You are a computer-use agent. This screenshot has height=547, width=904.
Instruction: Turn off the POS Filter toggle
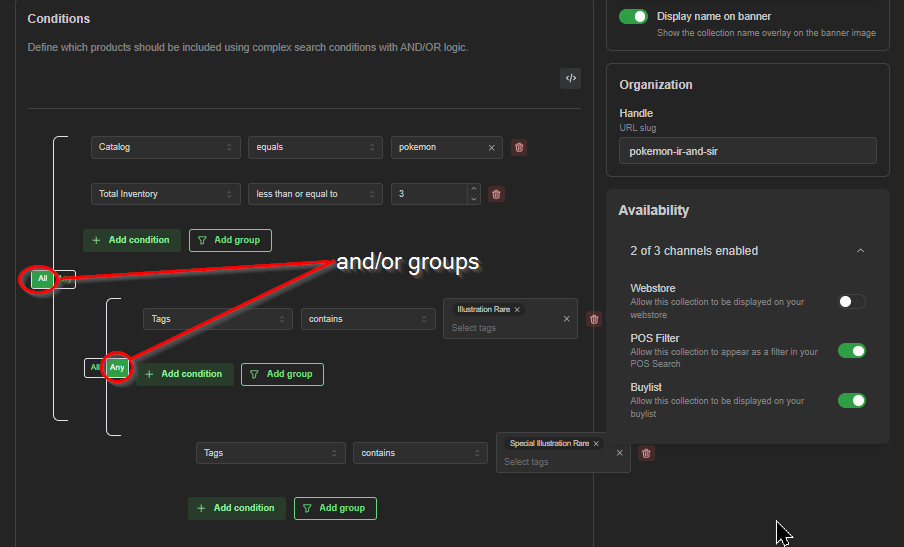click(x=852, y=350)
